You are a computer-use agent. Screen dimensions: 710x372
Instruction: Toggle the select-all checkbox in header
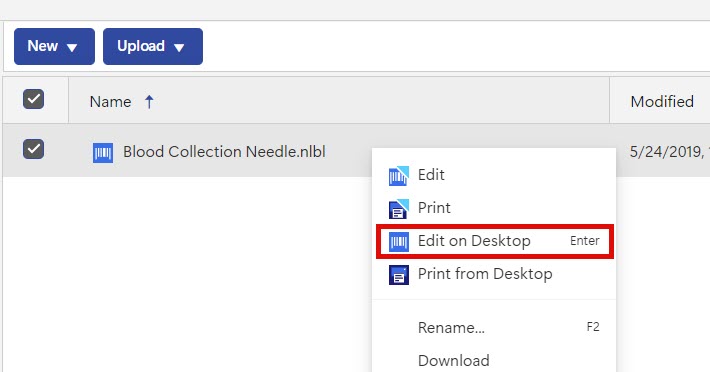pos(34,99)
